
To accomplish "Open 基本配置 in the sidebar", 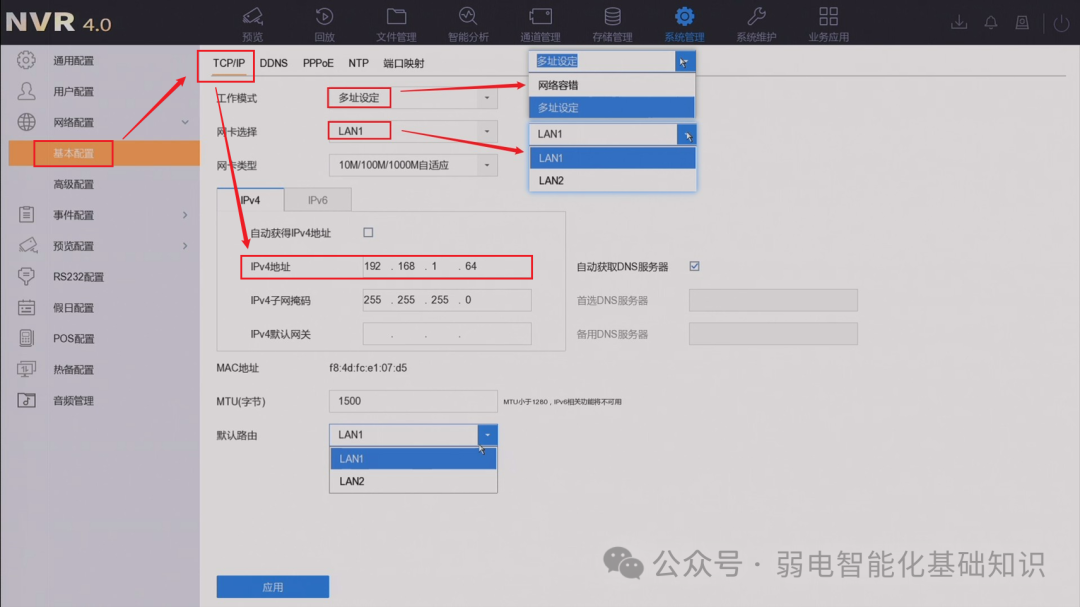I will (104, 153).
